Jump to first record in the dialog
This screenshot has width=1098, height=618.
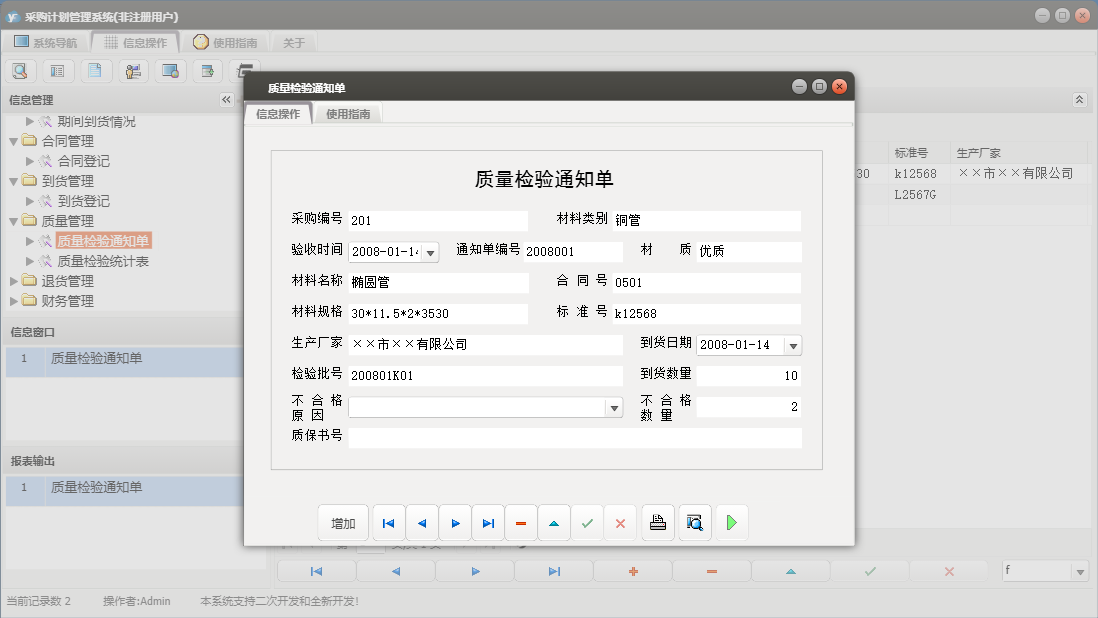[388, 522]
